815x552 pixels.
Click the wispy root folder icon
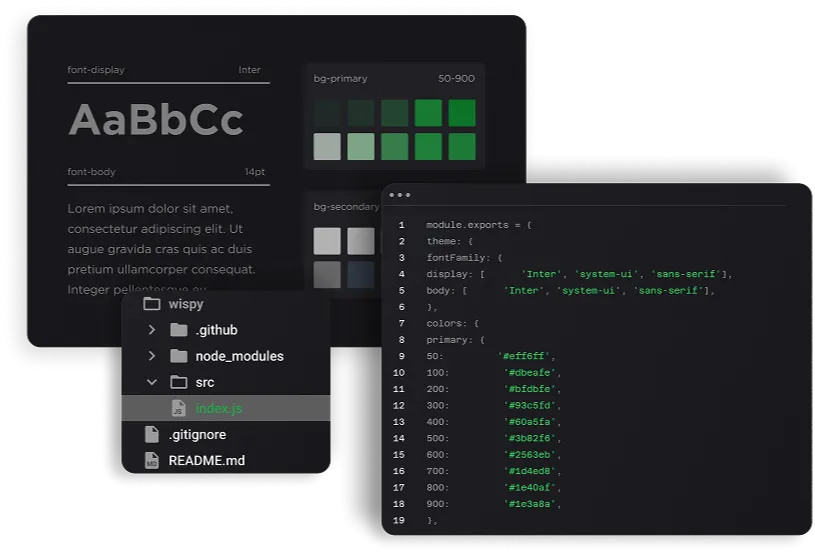click(152, 304)
